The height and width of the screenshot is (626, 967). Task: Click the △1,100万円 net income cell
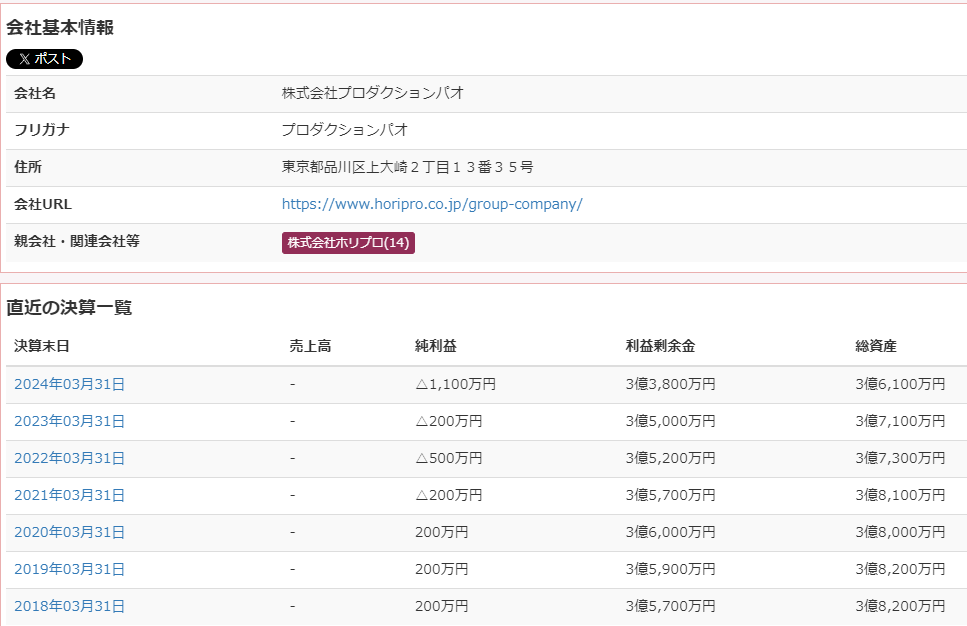[x=455, y=384]
